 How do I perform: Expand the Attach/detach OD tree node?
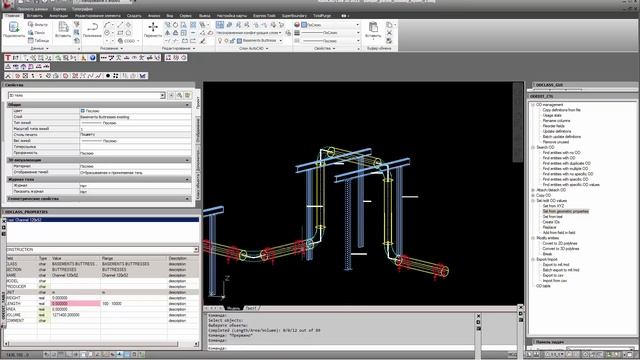[x=533, y=190]
